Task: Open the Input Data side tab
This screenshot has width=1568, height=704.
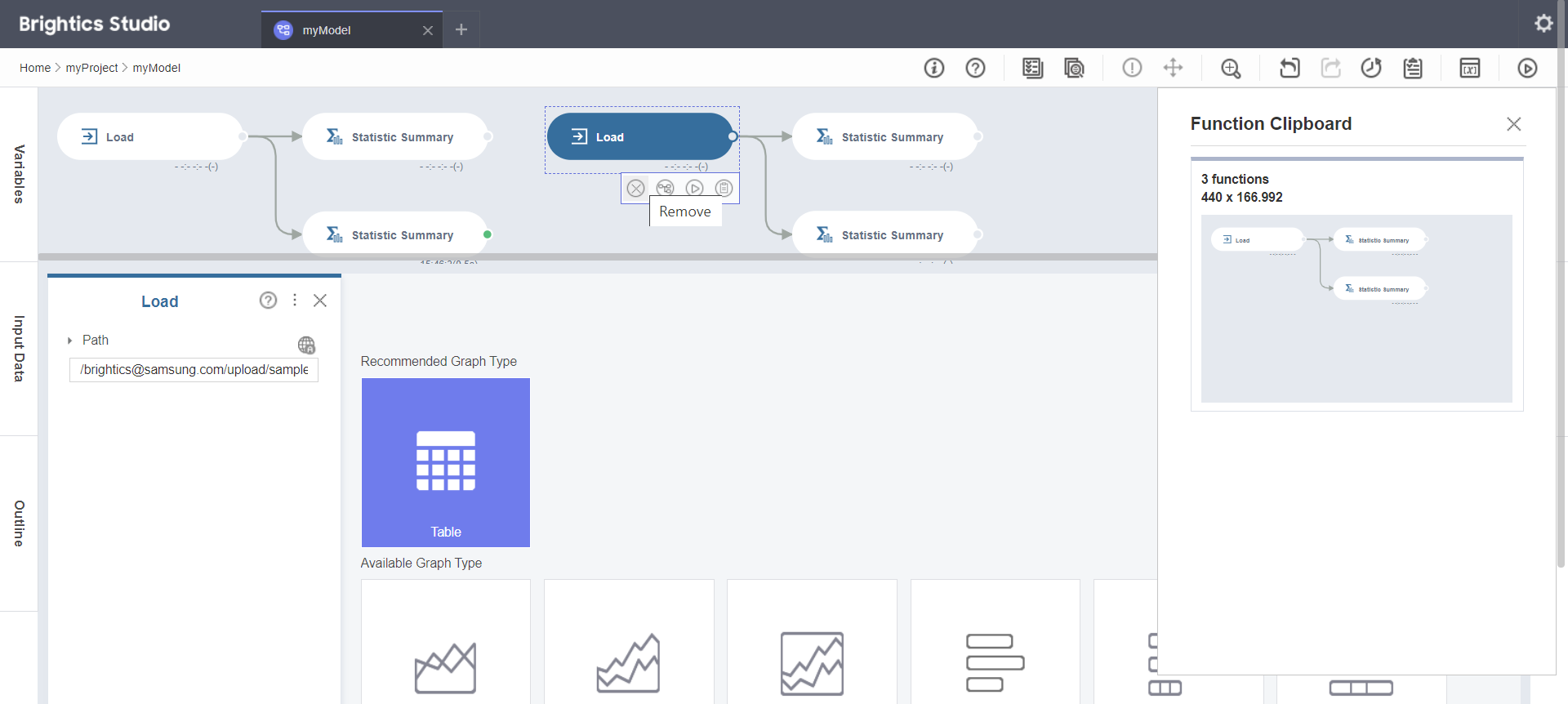Action: point(19,349)
